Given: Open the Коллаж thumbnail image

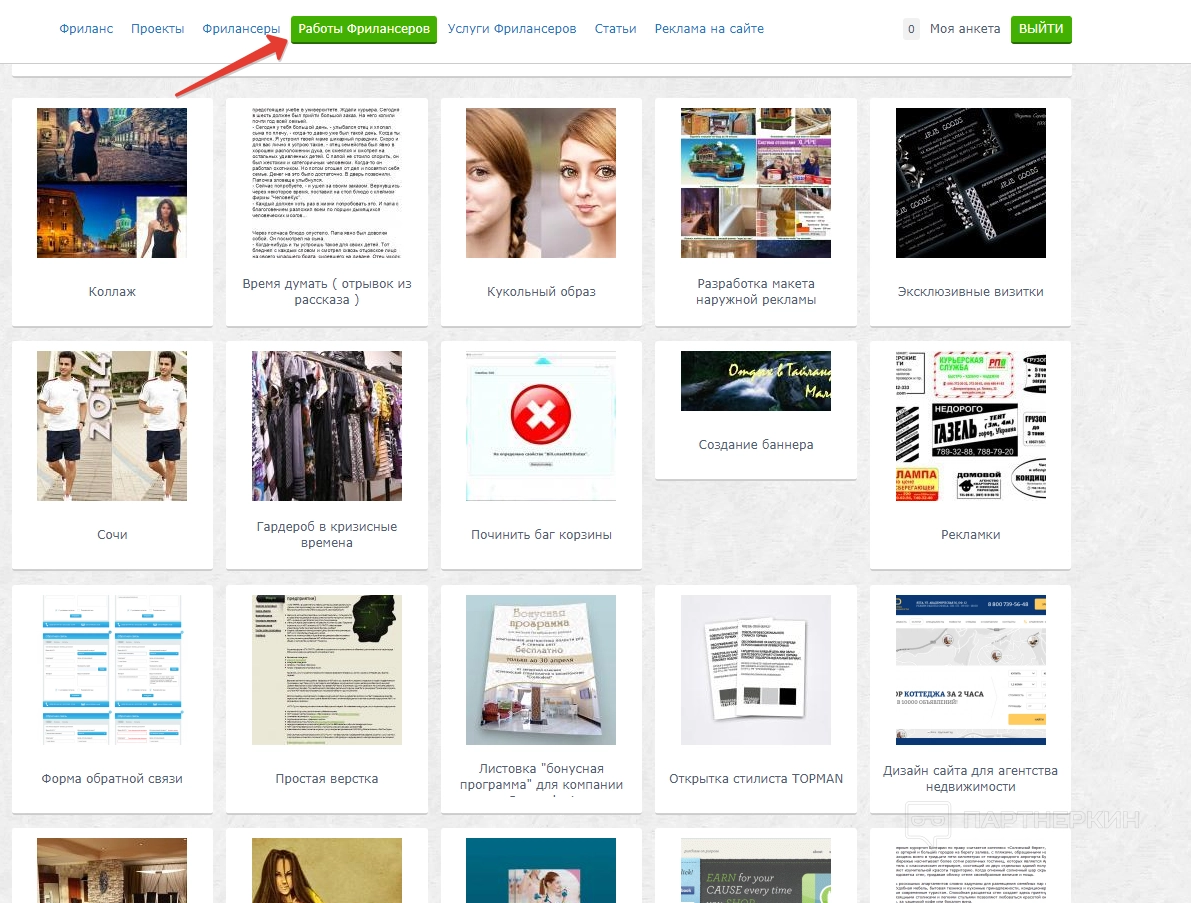Looking at the screenshot, I should (x=112, y=182).
